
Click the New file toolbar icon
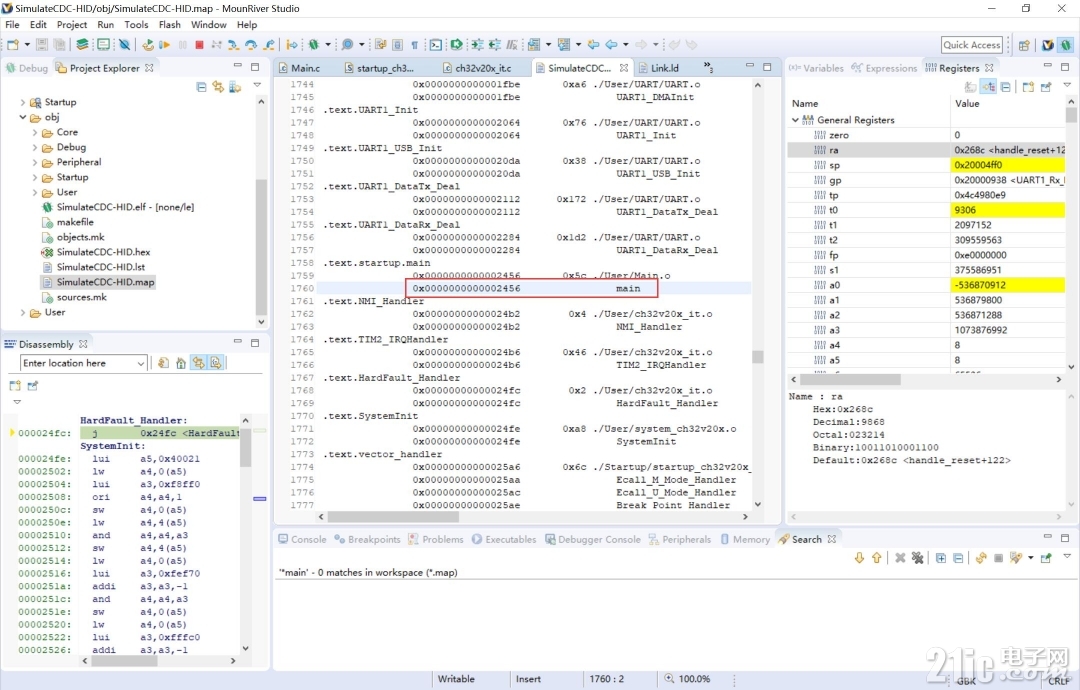(12, 45)
